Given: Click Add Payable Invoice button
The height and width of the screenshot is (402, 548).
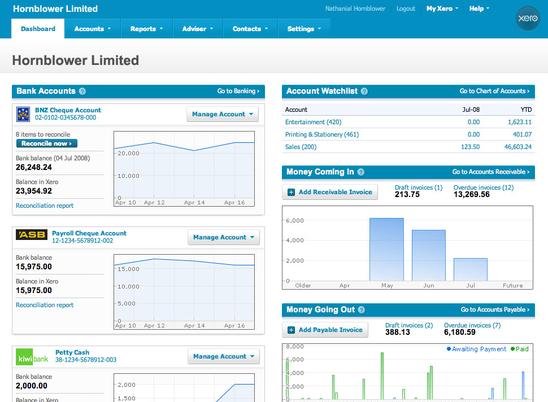Looking at the screenshot, I should 325,330.
